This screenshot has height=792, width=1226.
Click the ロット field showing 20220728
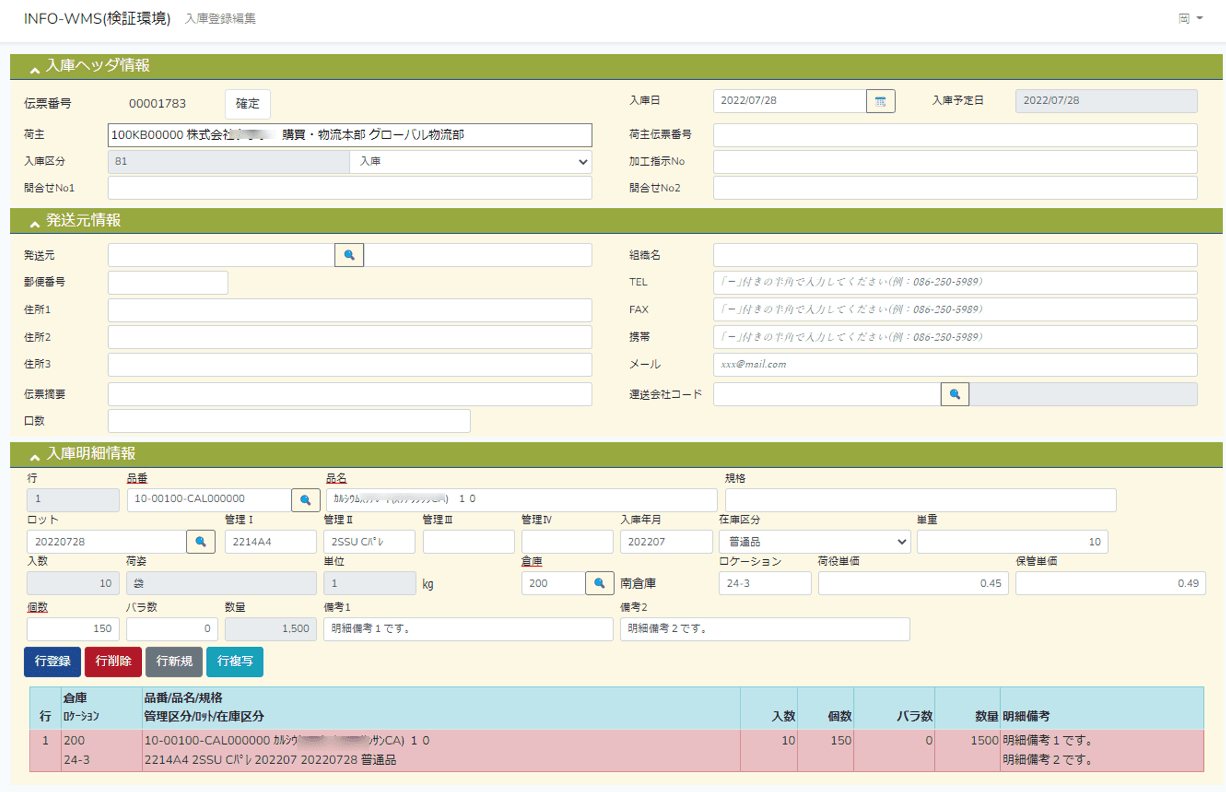click(x=107, y=541)
